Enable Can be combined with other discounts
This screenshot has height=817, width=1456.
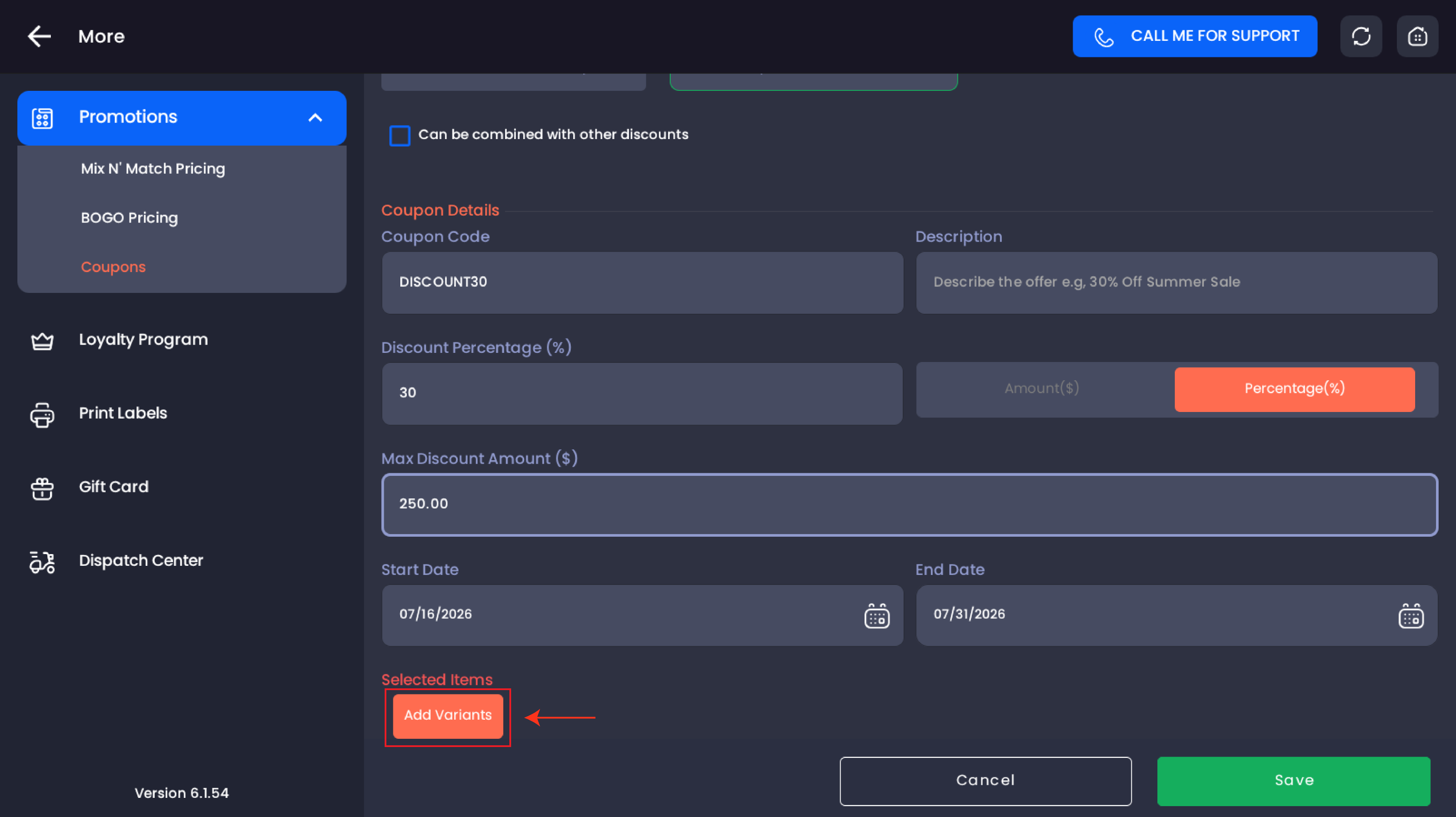pyautogui.click(x=399, y=135)
